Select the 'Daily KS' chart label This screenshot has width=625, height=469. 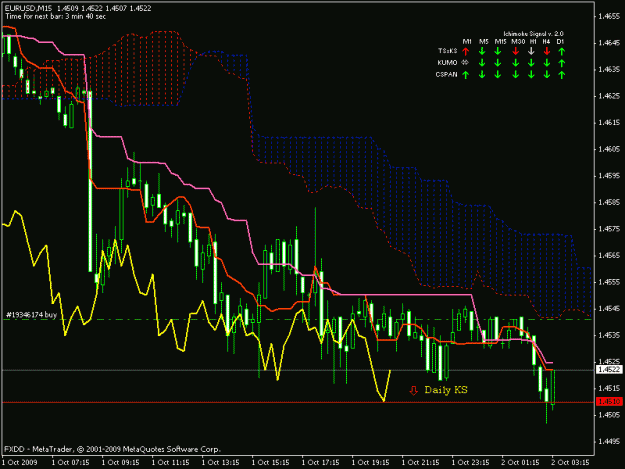point(446,390)
